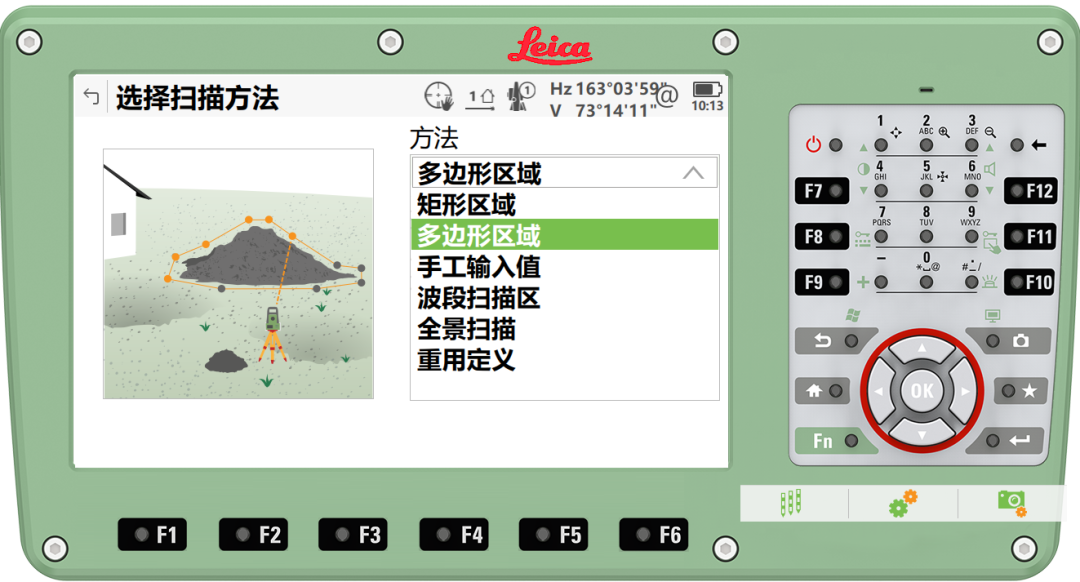Click the V 73°14'11" angle reading

point(603,110)
